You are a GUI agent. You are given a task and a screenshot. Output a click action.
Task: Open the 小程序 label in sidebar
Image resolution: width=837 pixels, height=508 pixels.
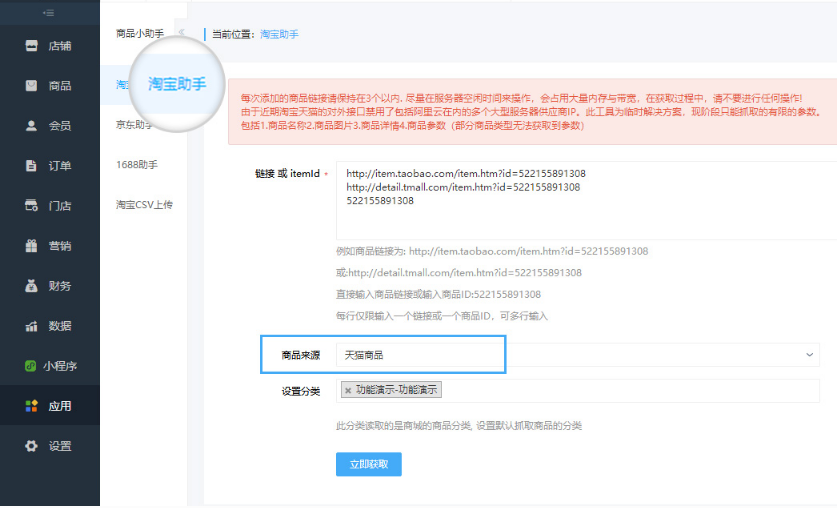tap(60, 366)
